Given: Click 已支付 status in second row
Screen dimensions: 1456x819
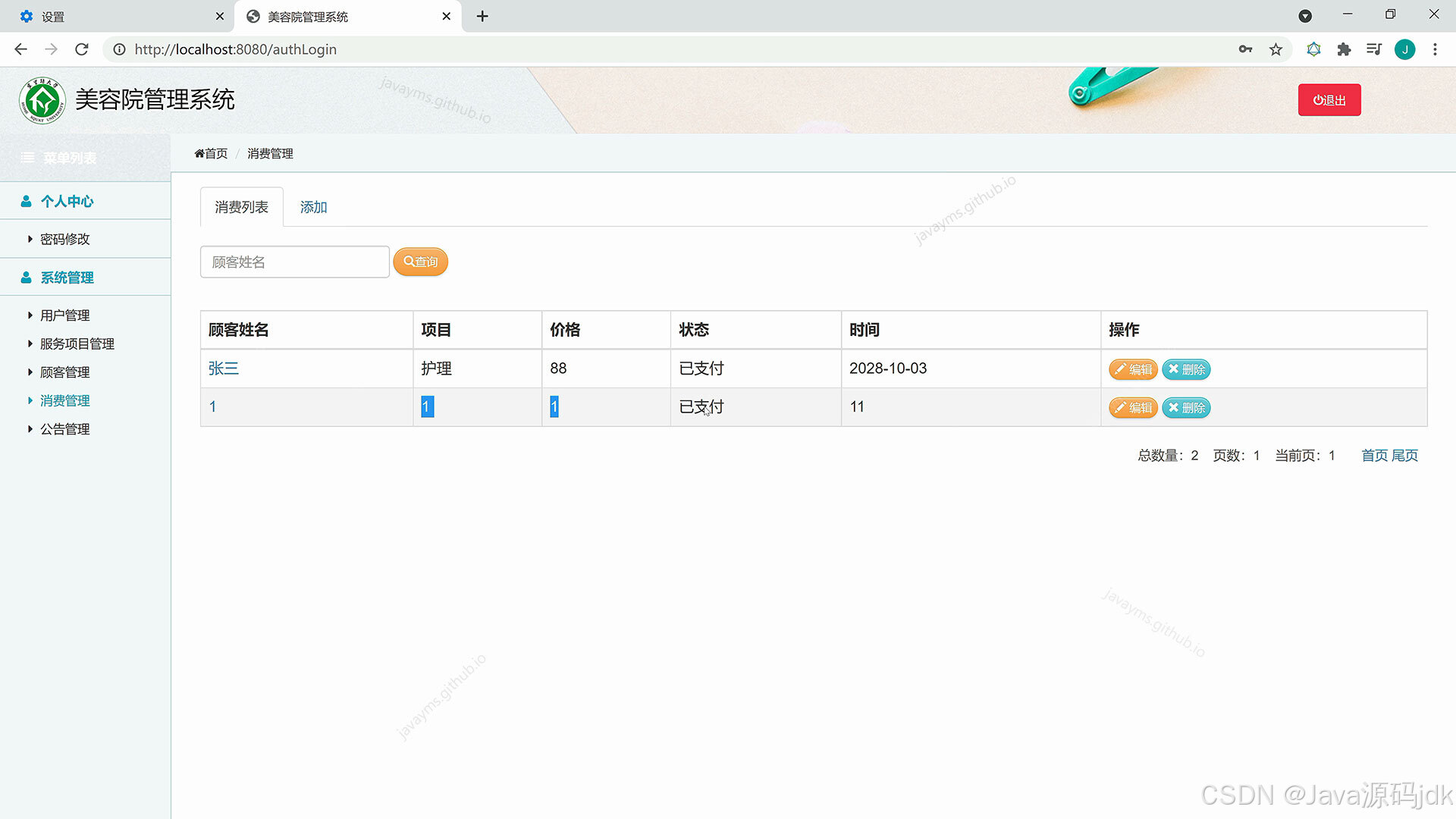Looking at the screenshot, I should (x=701, y=407).
